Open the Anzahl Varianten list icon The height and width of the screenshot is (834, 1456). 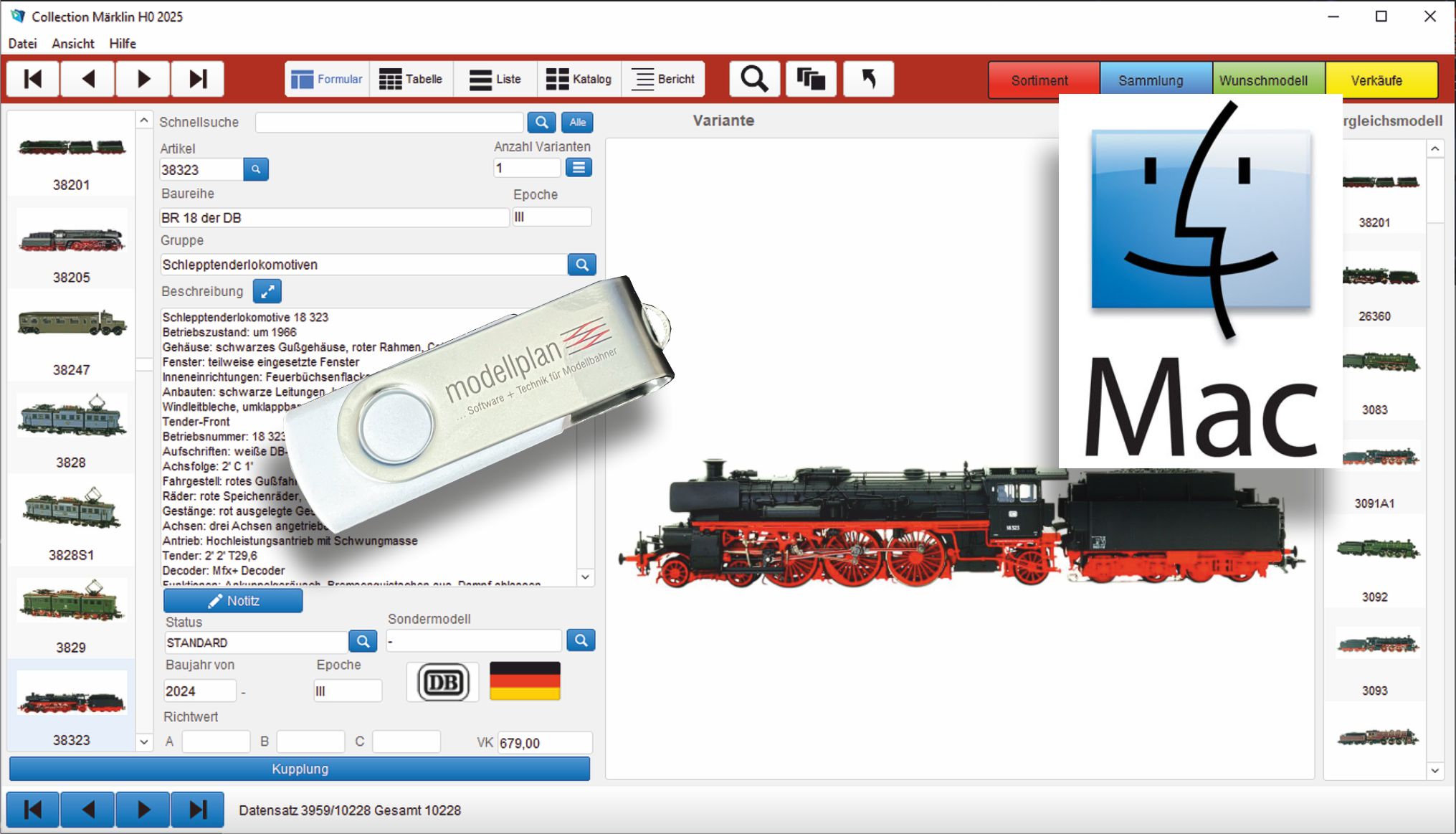tap(579, 168)
